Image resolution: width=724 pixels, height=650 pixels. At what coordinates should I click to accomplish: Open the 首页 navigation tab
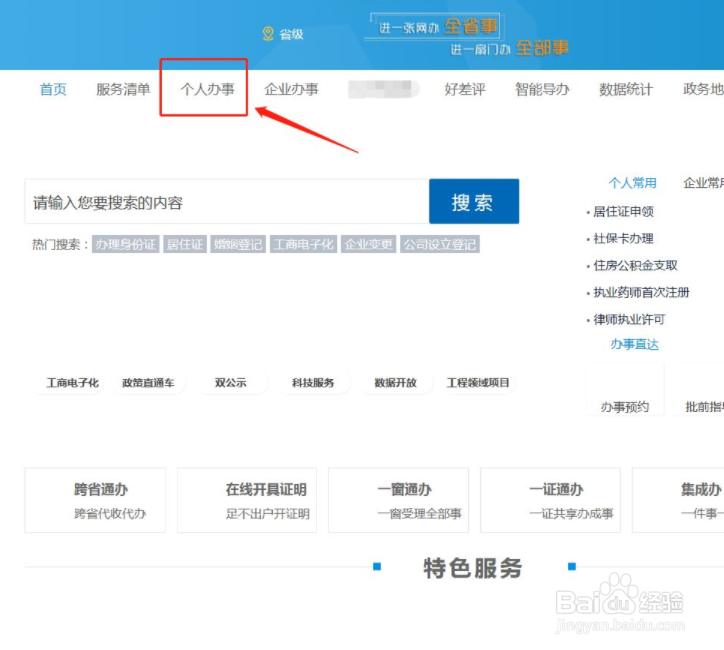click(x=53, y=89)
